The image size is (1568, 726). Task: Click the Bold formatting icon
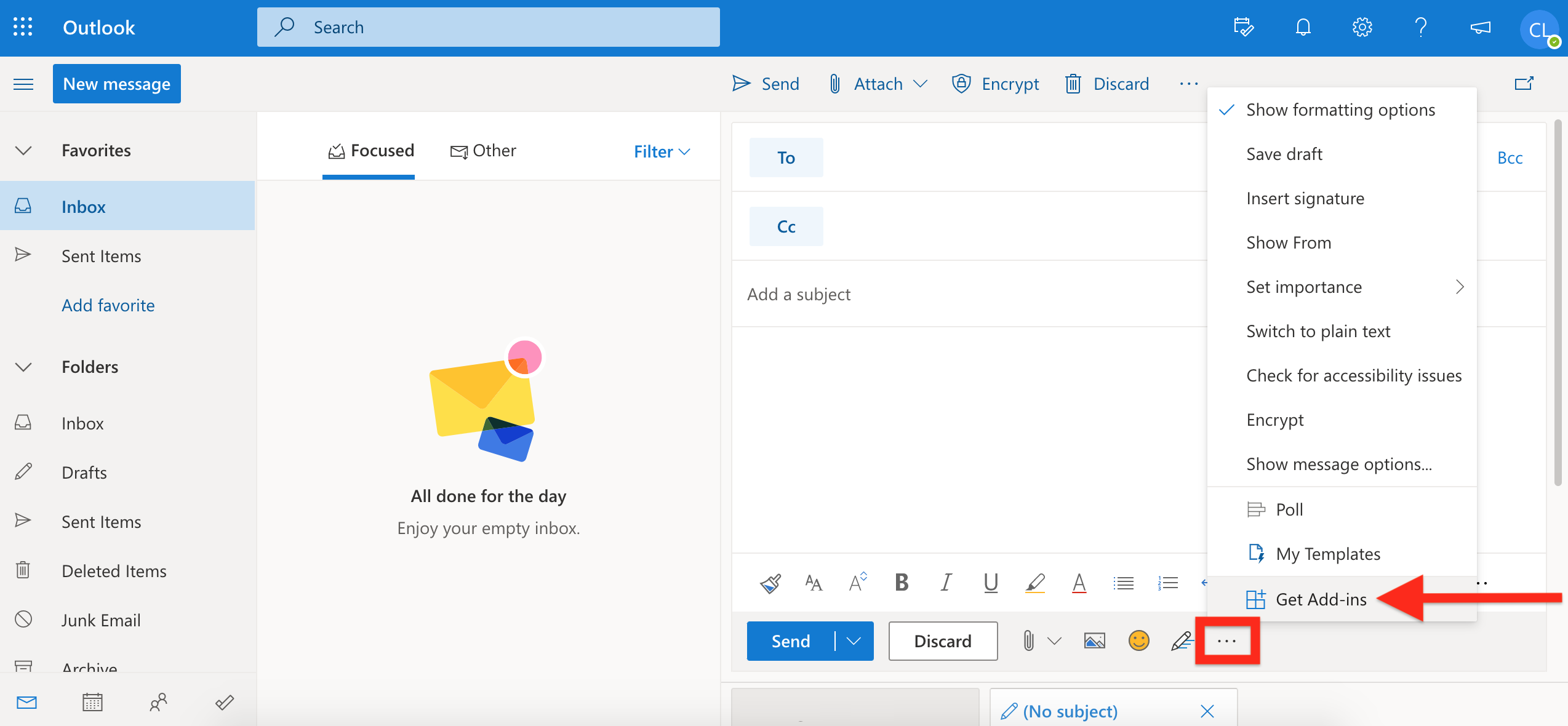(901, 581)
